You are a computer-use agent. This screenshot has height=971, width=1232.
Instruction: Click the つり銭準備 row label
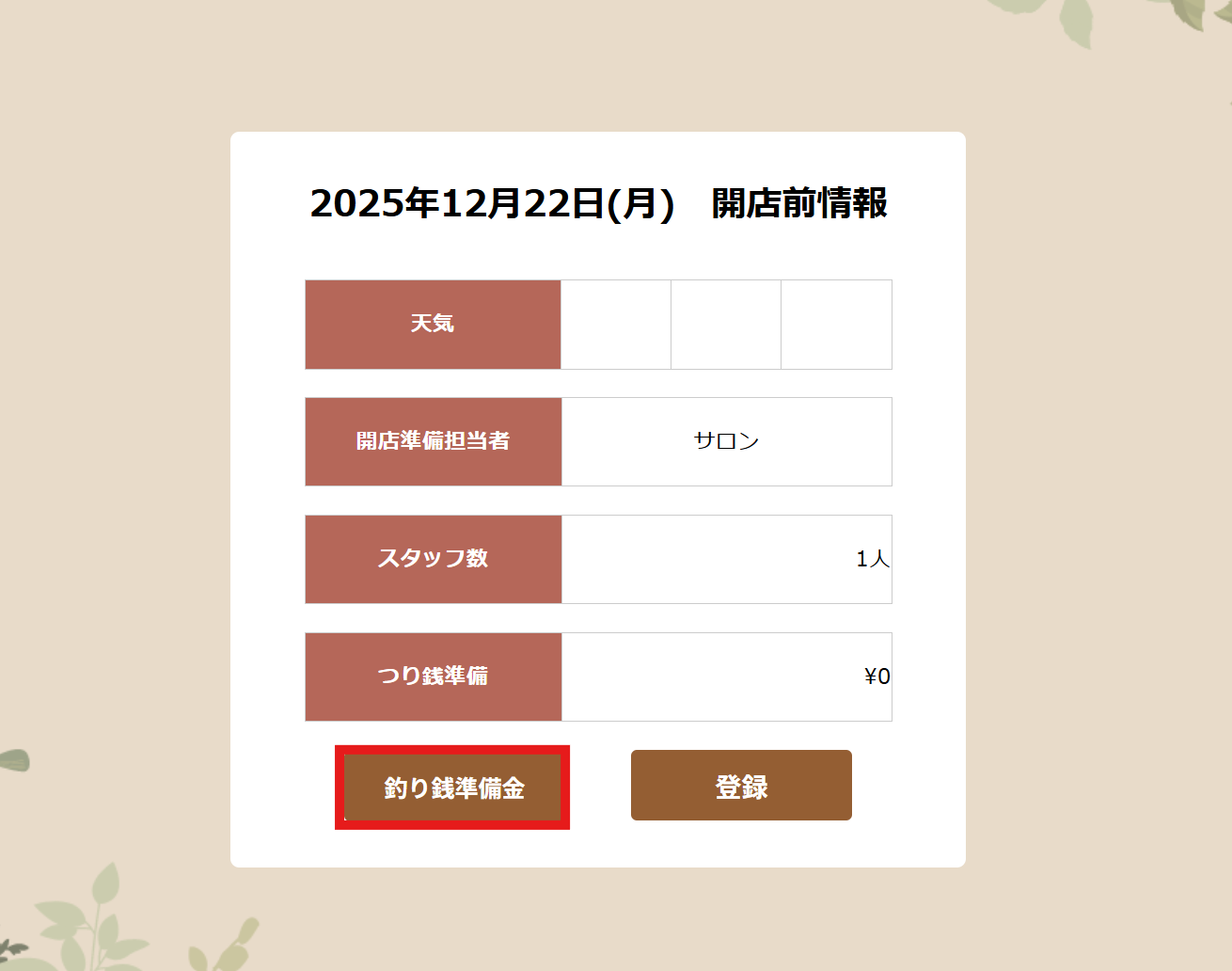[x=433, y=677]
